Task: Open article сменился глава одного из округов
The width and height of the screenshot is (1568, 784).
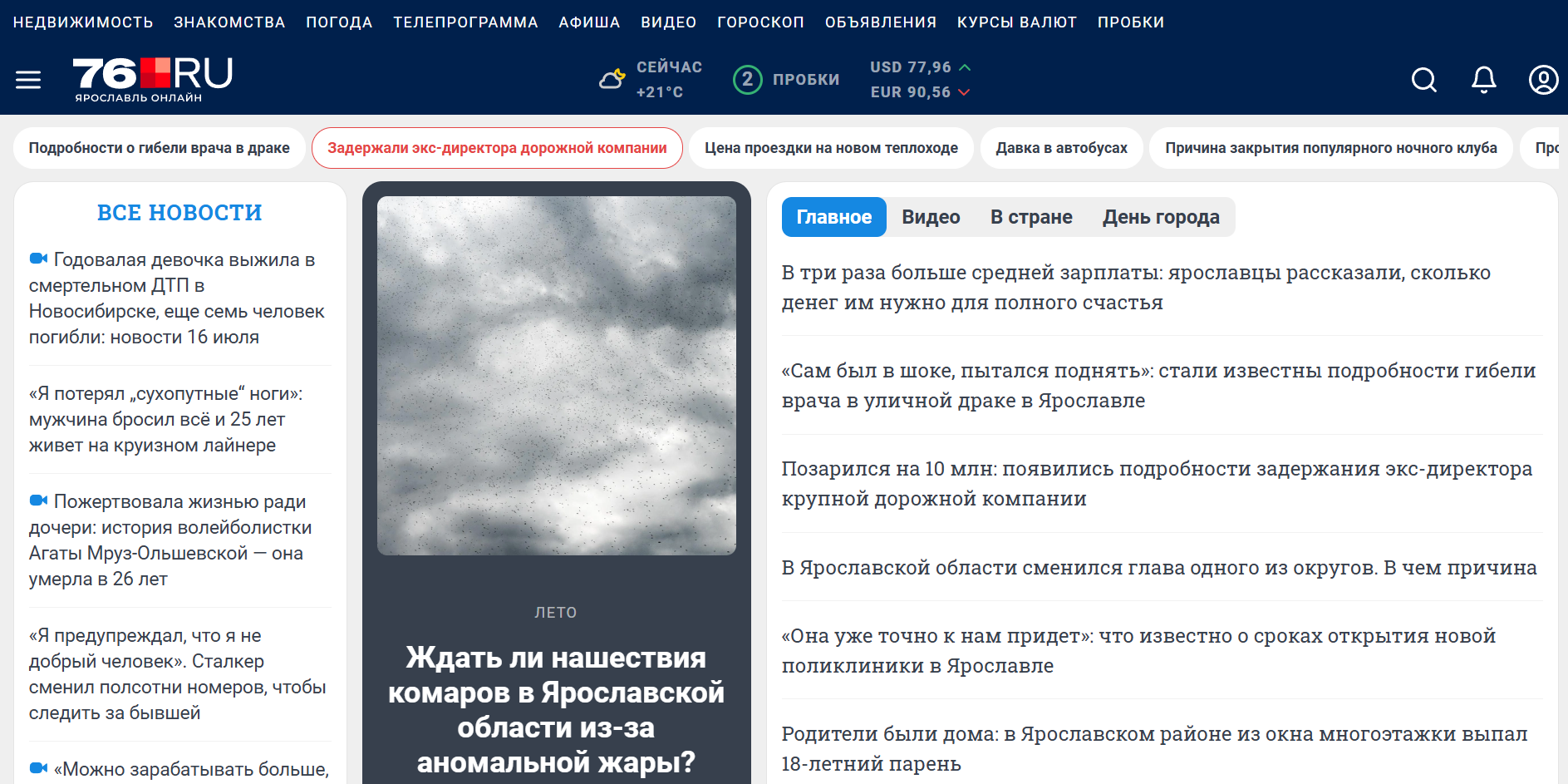Action: pyautogui.click(x=1159, y=567)
